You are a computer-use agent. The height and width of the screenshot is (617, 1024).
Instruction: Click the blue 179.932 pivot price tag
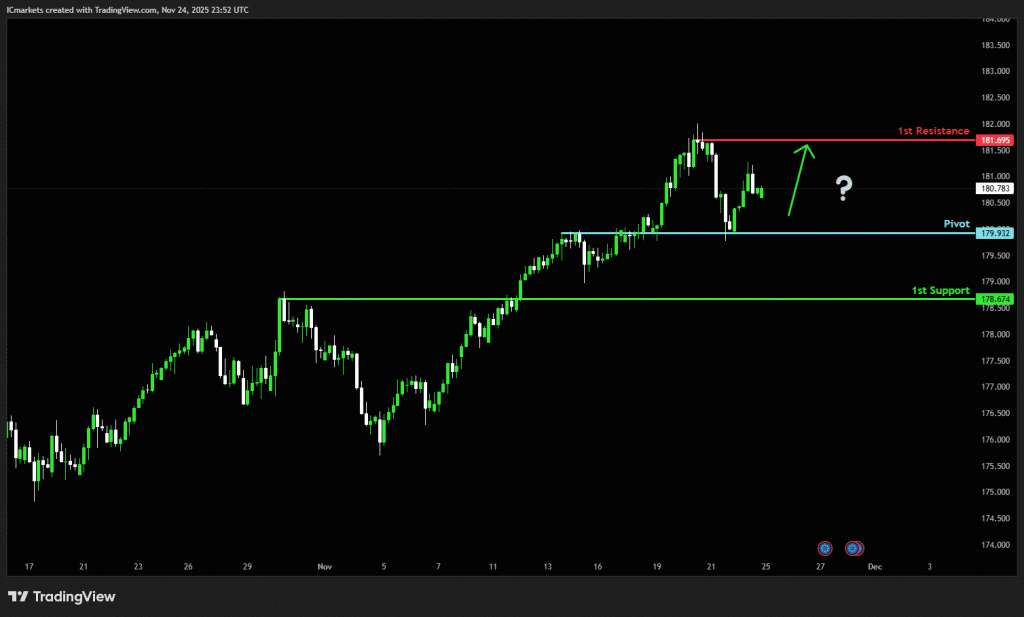click(x=994, y=233)
